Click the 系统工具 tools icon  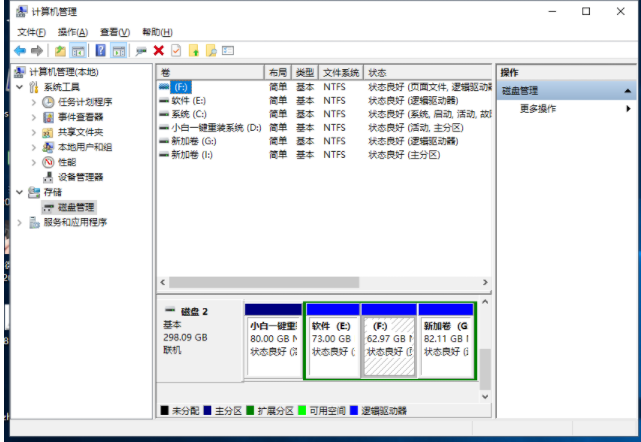point(34,87)
